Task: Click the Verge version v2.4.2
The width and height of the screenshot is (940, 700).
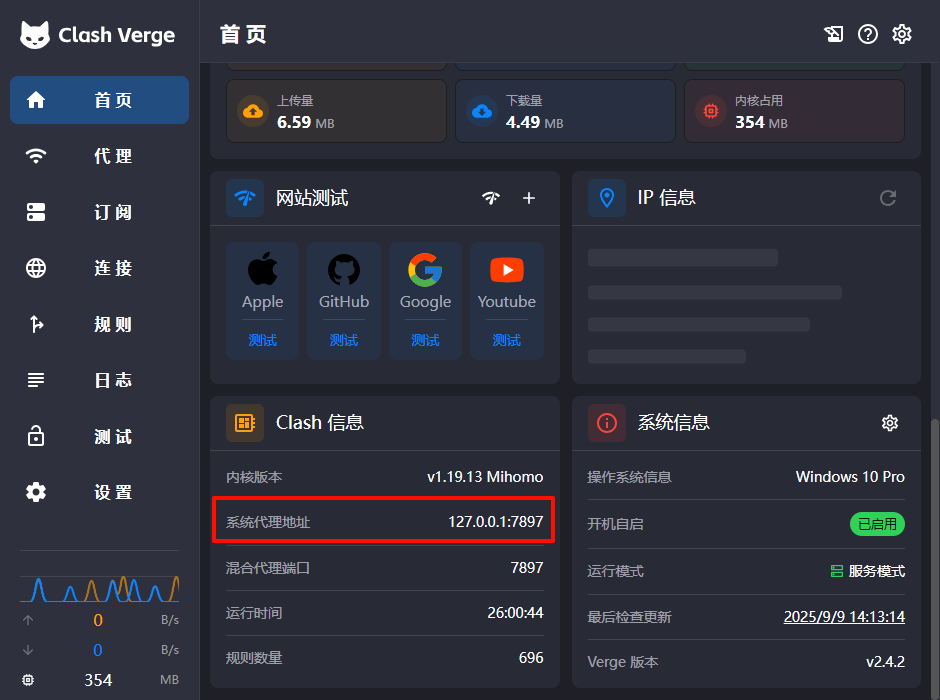Action: click(885, 662)
